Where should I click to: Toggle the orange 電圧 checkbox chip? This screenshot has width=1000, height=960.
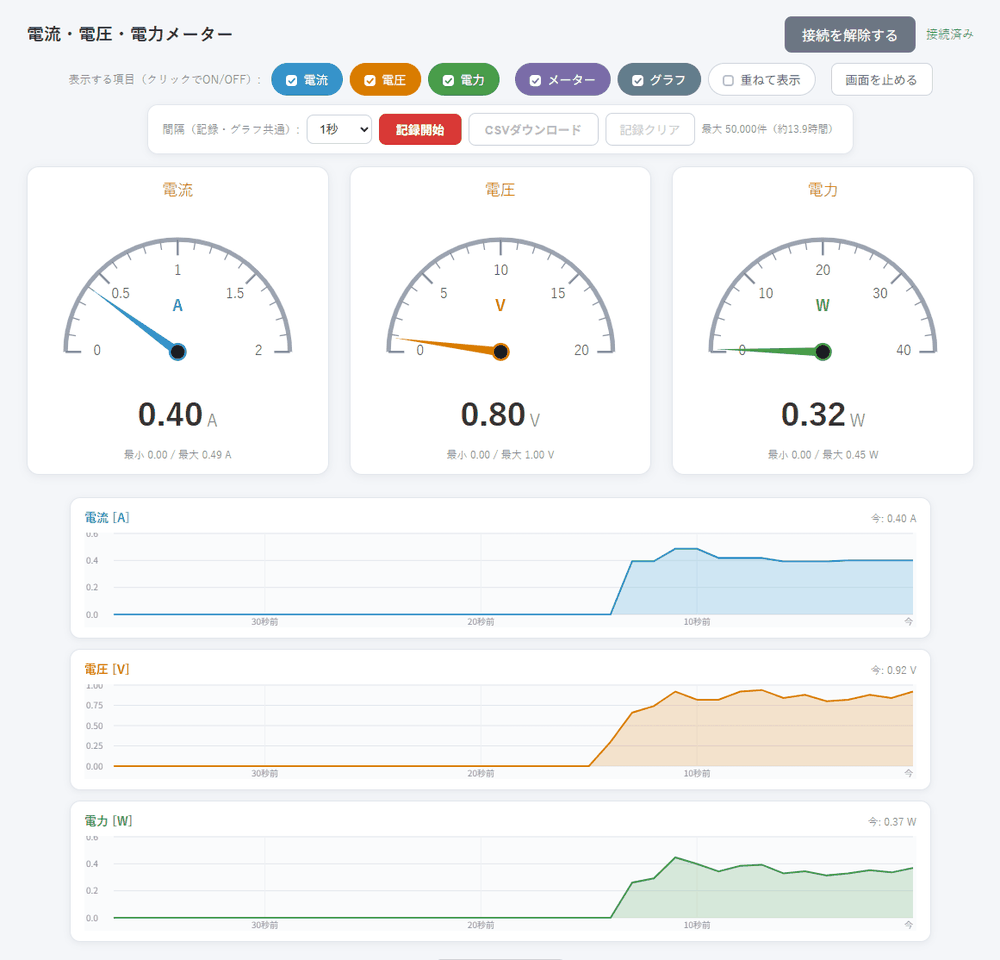tap(385, 80)
